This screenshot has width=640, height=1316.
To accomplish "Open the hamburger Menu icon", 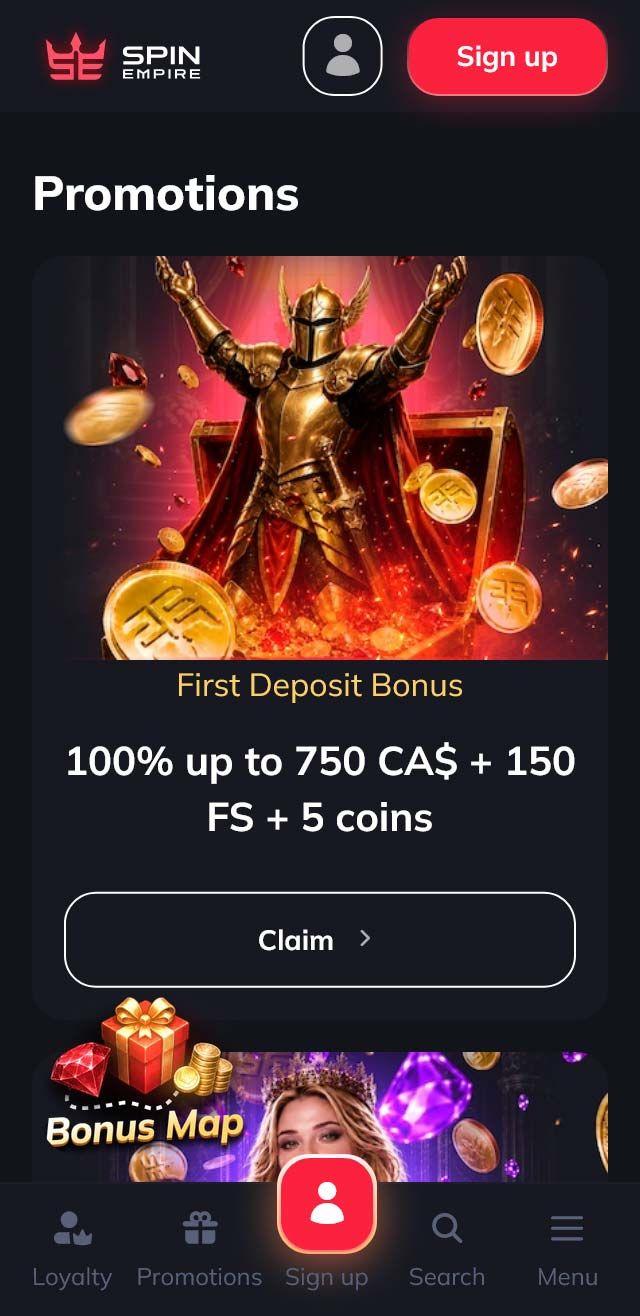I will 567,1228.
